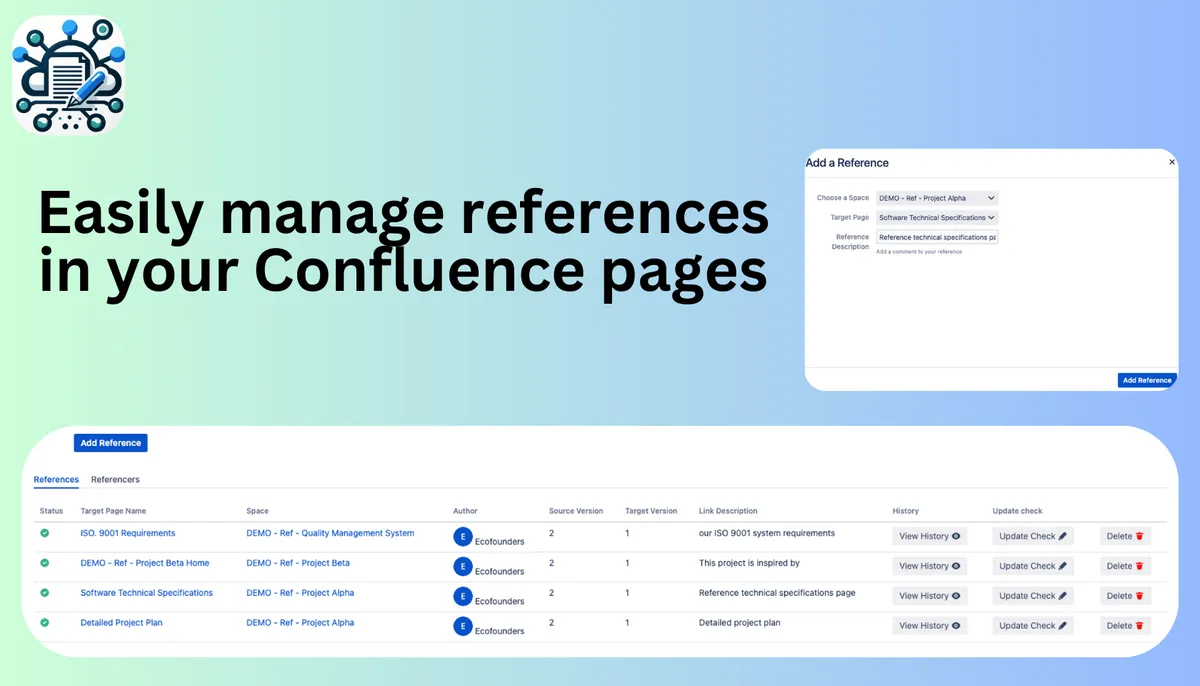This screenshot has width=1200, height=686.
Task: Click the green status icon for ISO. 9001 Requirements
Action: 44,534
